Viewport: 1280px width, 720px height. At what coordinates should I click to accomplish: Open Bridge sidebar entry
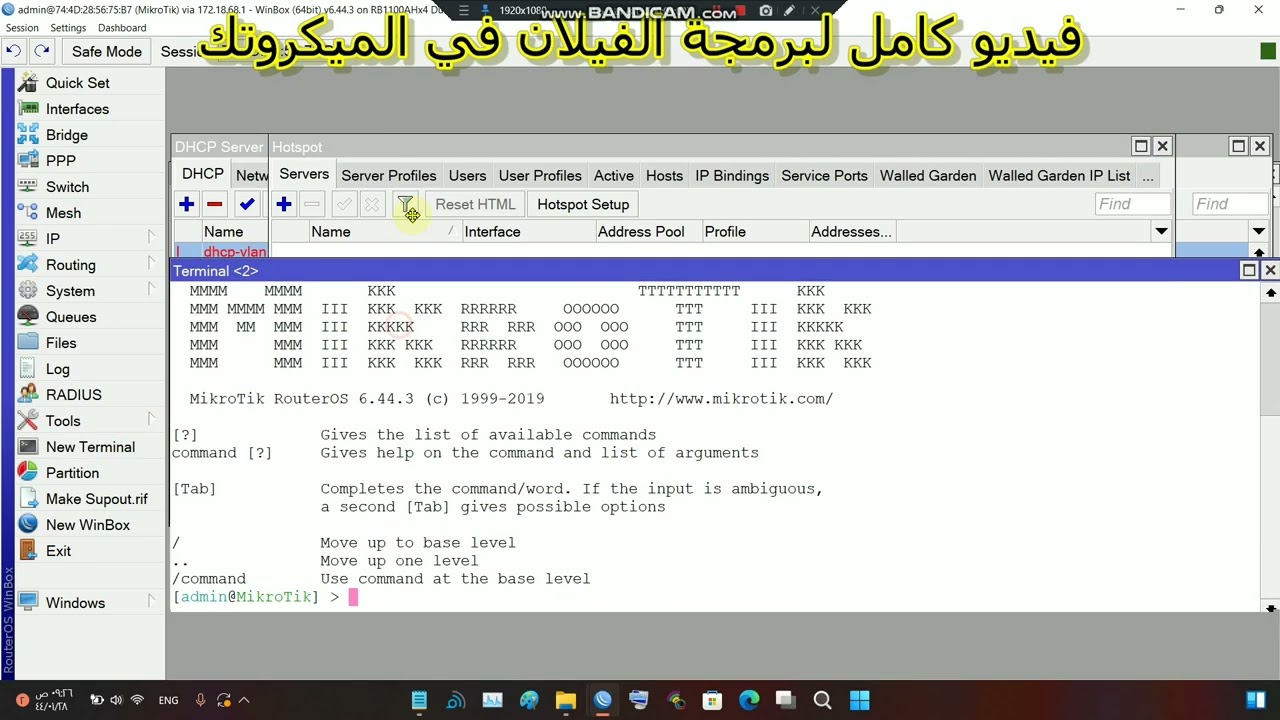(67, 135)
